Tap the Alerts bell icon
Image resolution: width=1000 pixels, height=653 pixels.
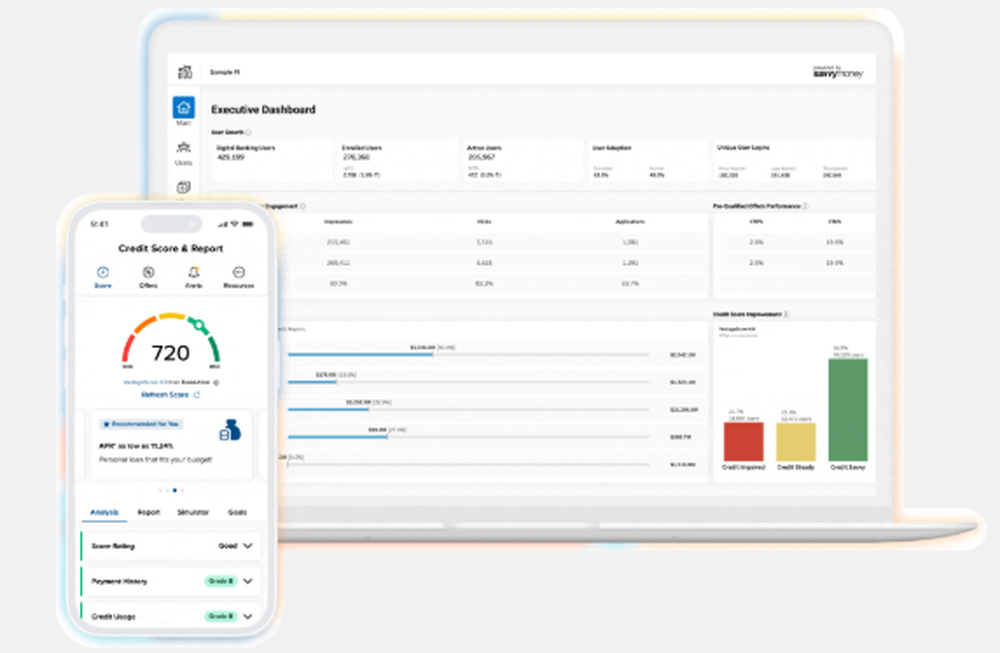193,271
